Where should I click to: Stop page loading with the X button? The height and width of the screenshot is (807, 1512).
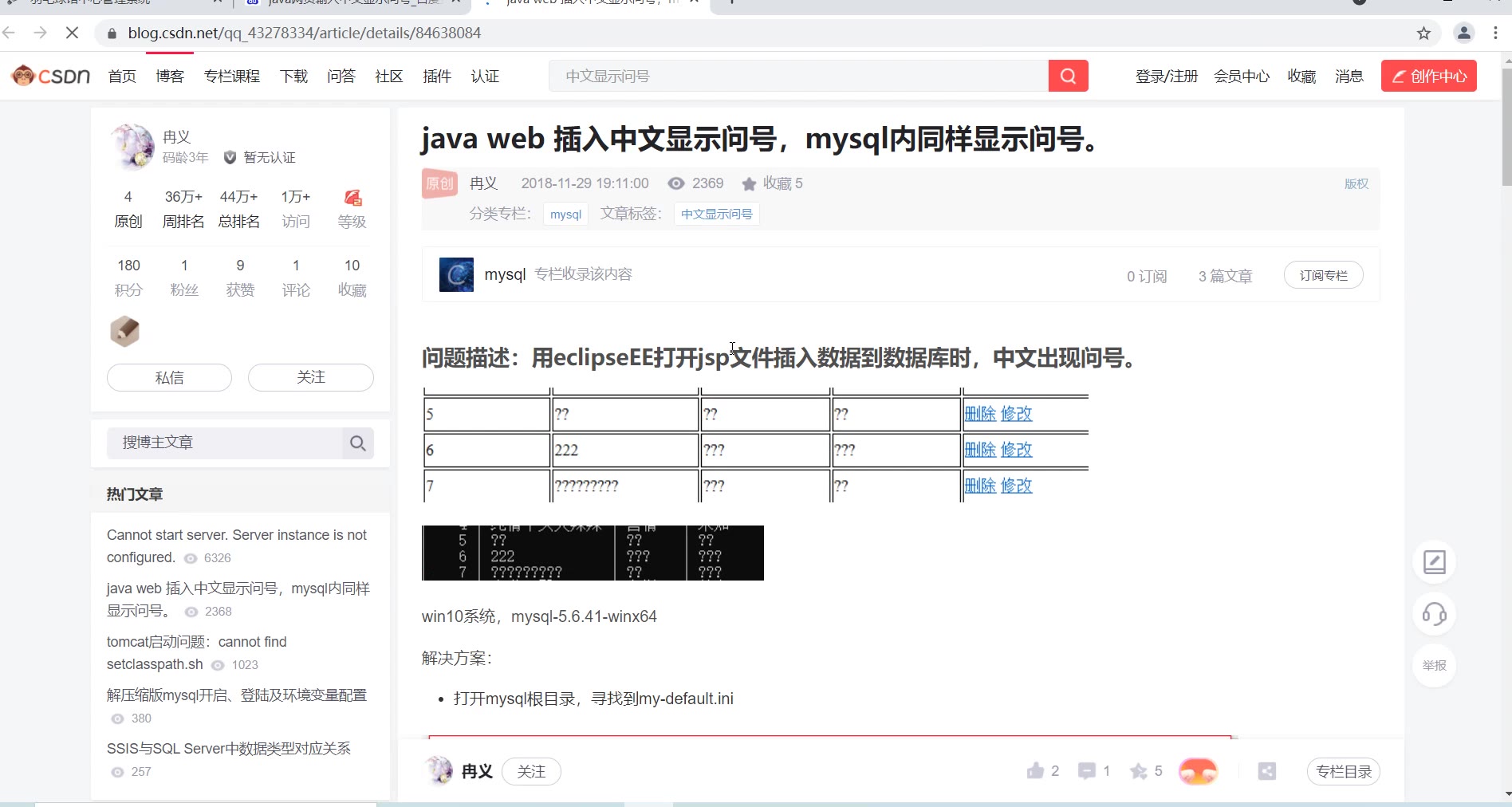pos(72,33)
